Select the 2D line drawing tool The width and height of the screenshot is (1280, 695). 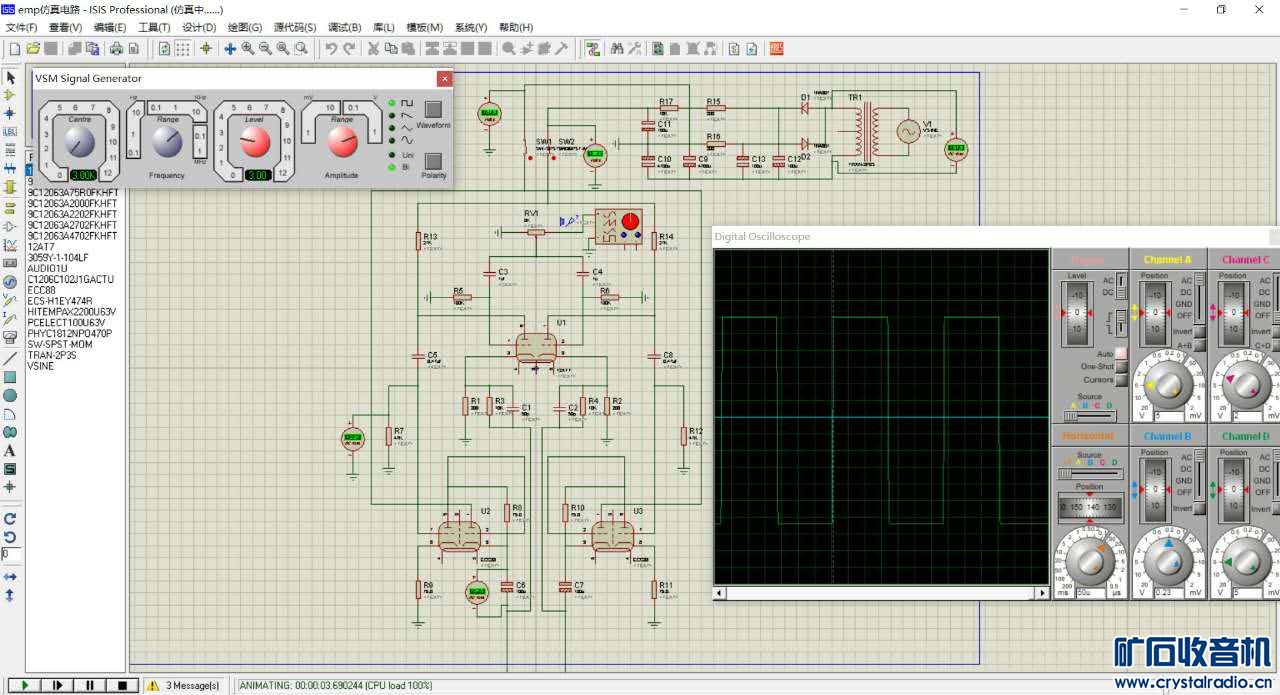[10, 358]
